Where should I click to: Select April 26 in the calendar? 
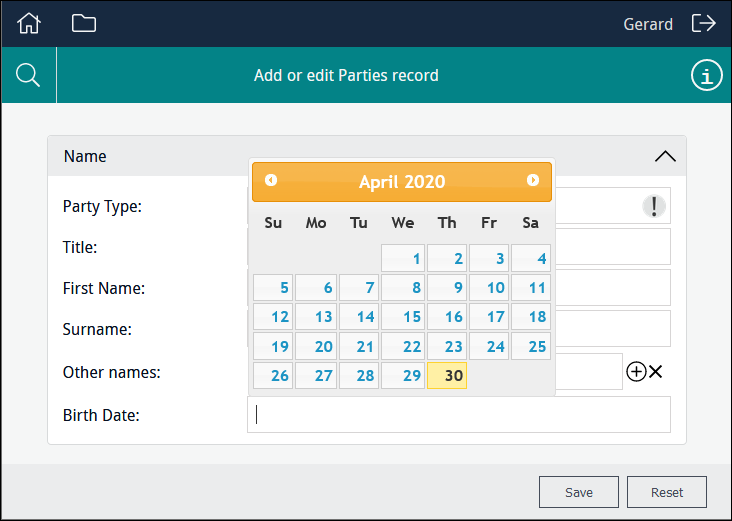(x=273, y=375)
